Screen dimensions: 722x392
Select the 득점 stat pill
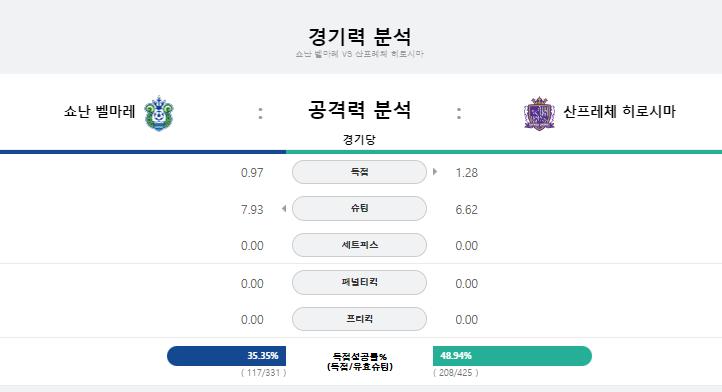tap(359, 172)
